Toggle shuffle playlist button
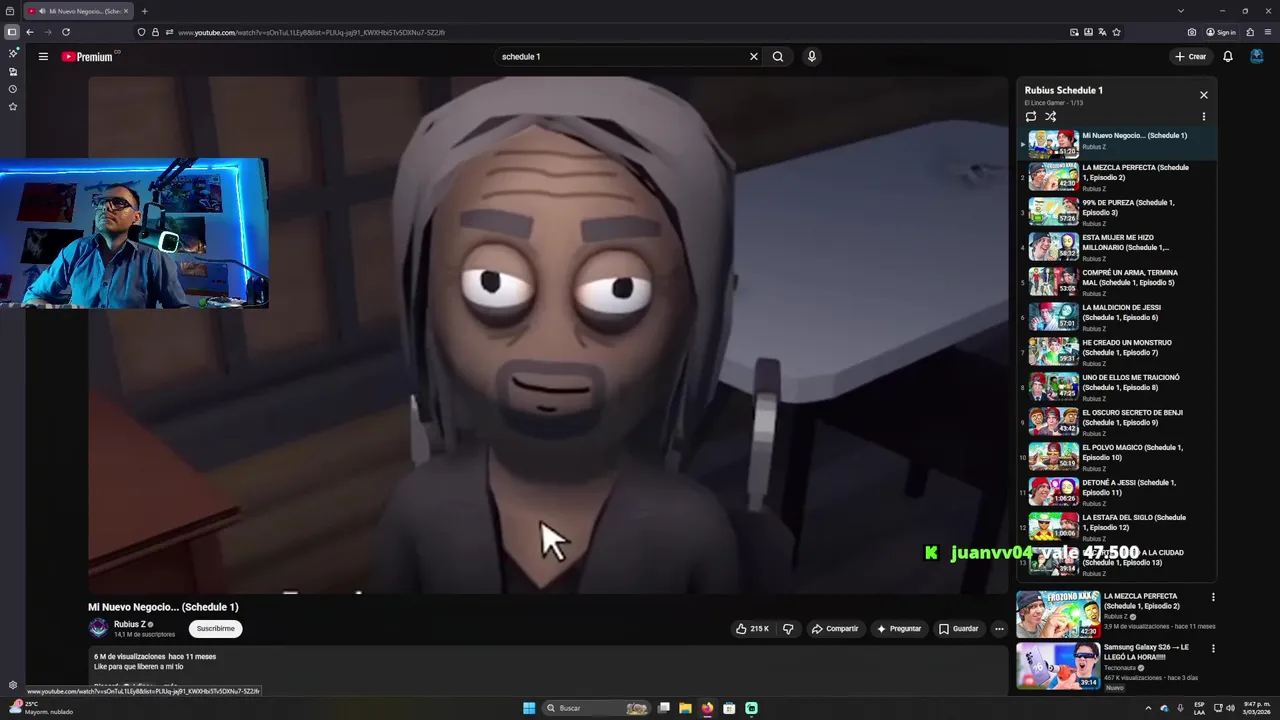 (1051, 117)
